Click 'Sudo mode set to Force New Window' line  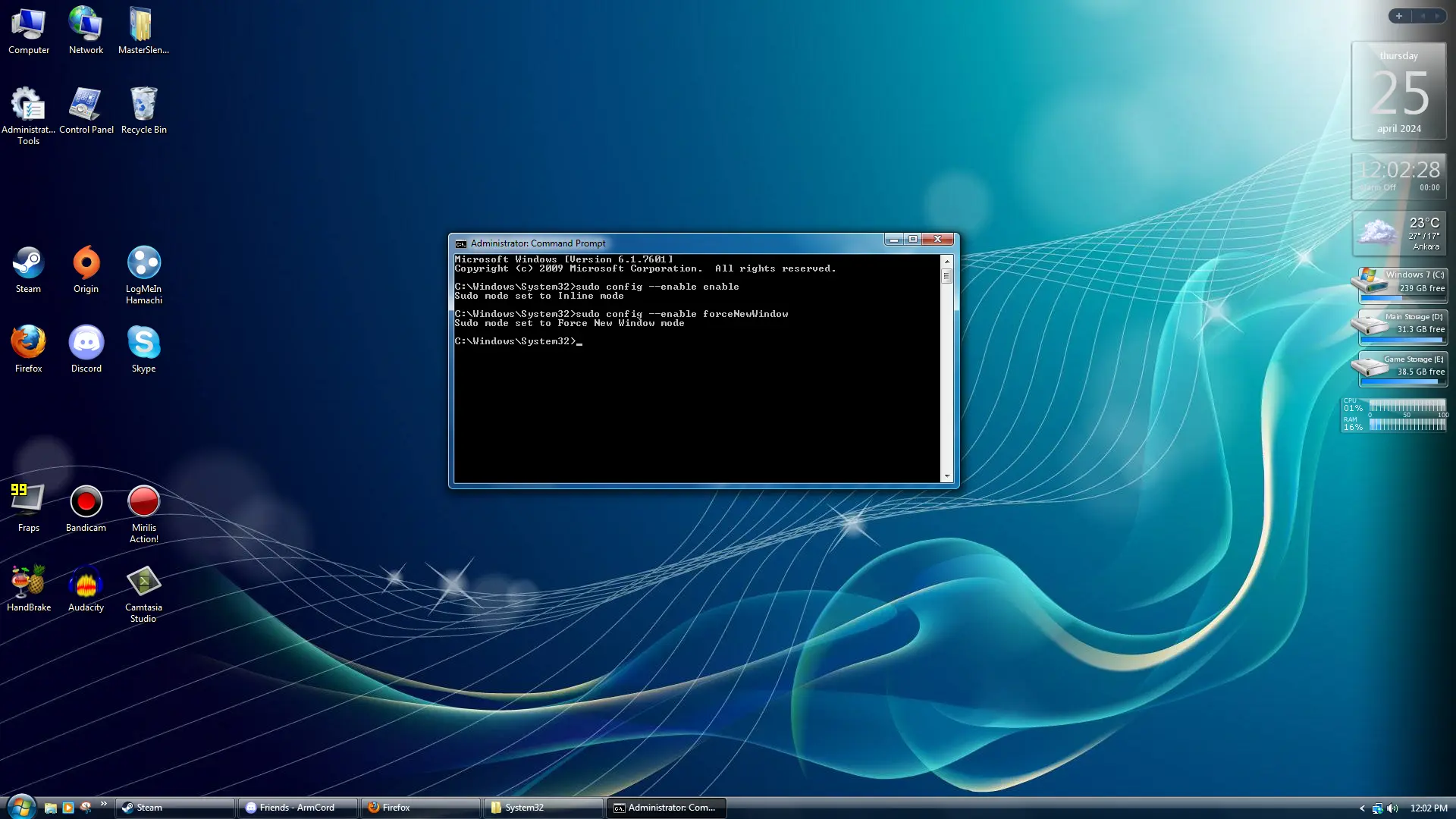coord(570,323)
